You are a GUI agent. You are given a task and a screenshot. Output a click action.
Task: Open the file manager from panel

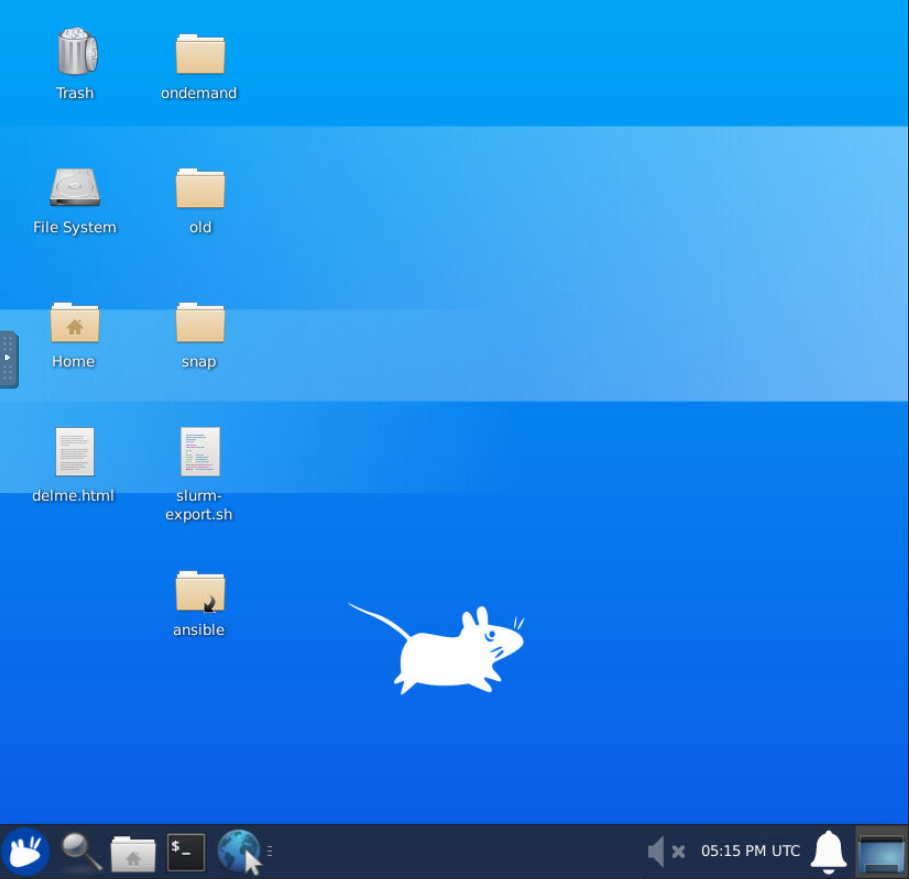pyautogui.click(x=133, y=853)
